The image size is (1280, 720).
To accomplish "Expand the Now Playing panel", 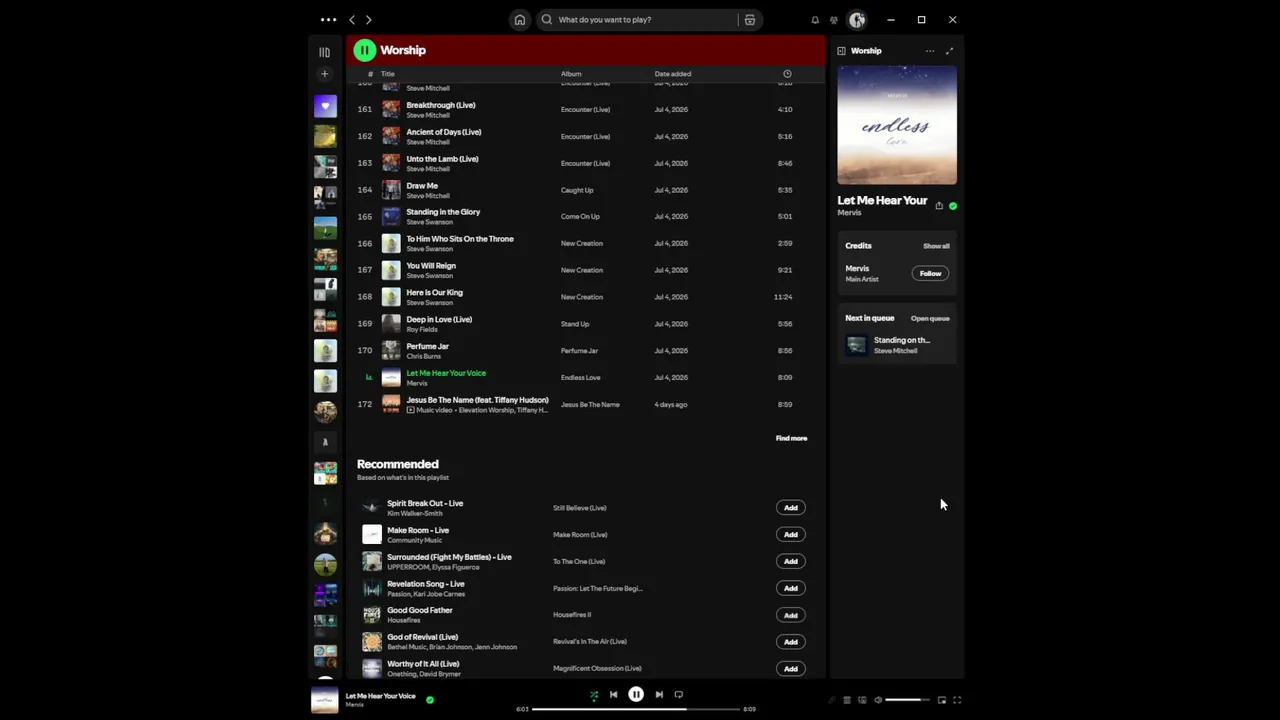I will [949, 51].
